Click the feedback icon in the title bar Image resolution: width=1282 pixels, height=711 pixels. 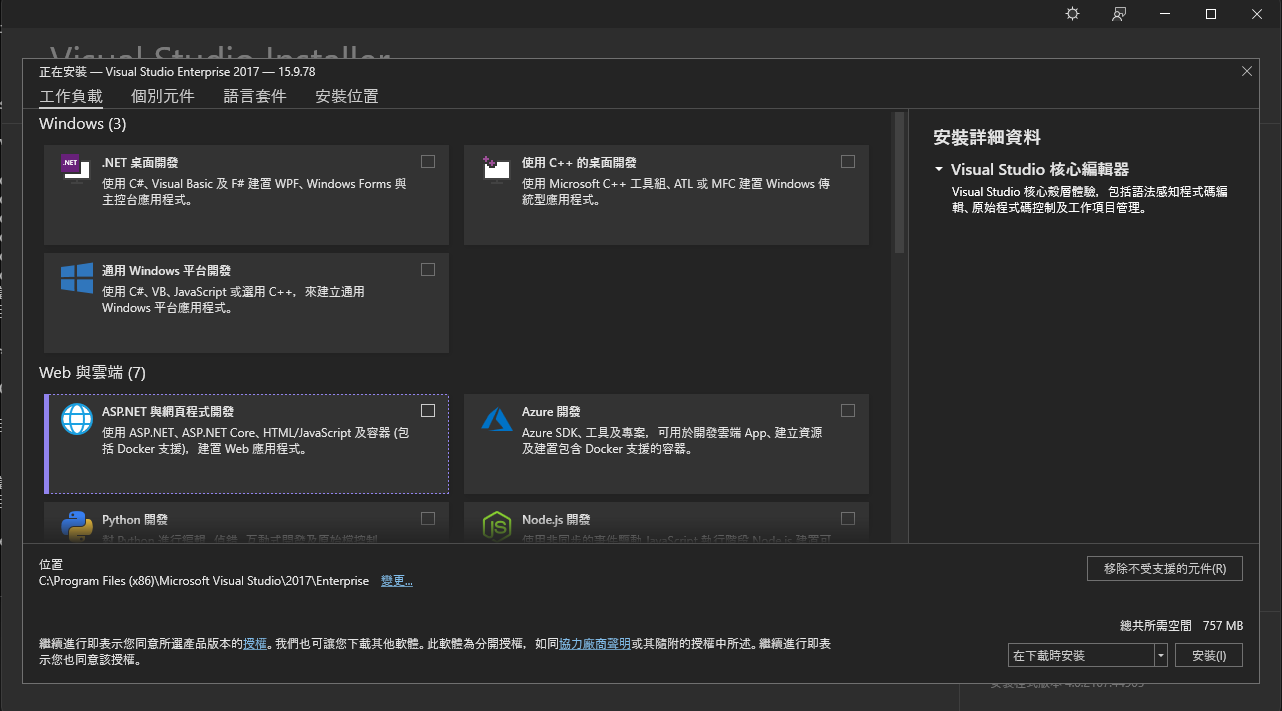(x=1119, y=14)
